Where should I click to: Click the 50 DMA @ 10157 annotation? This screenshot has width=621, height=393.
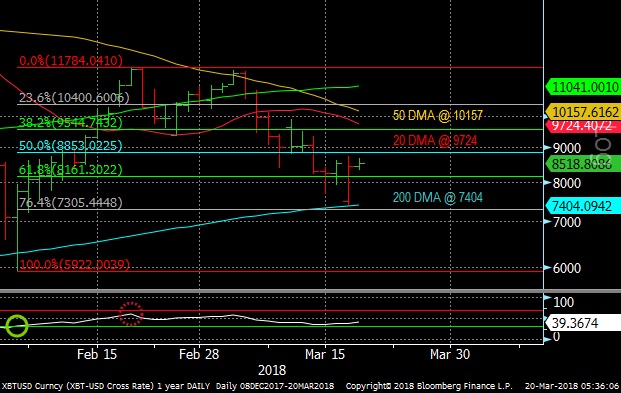[438, 115]
